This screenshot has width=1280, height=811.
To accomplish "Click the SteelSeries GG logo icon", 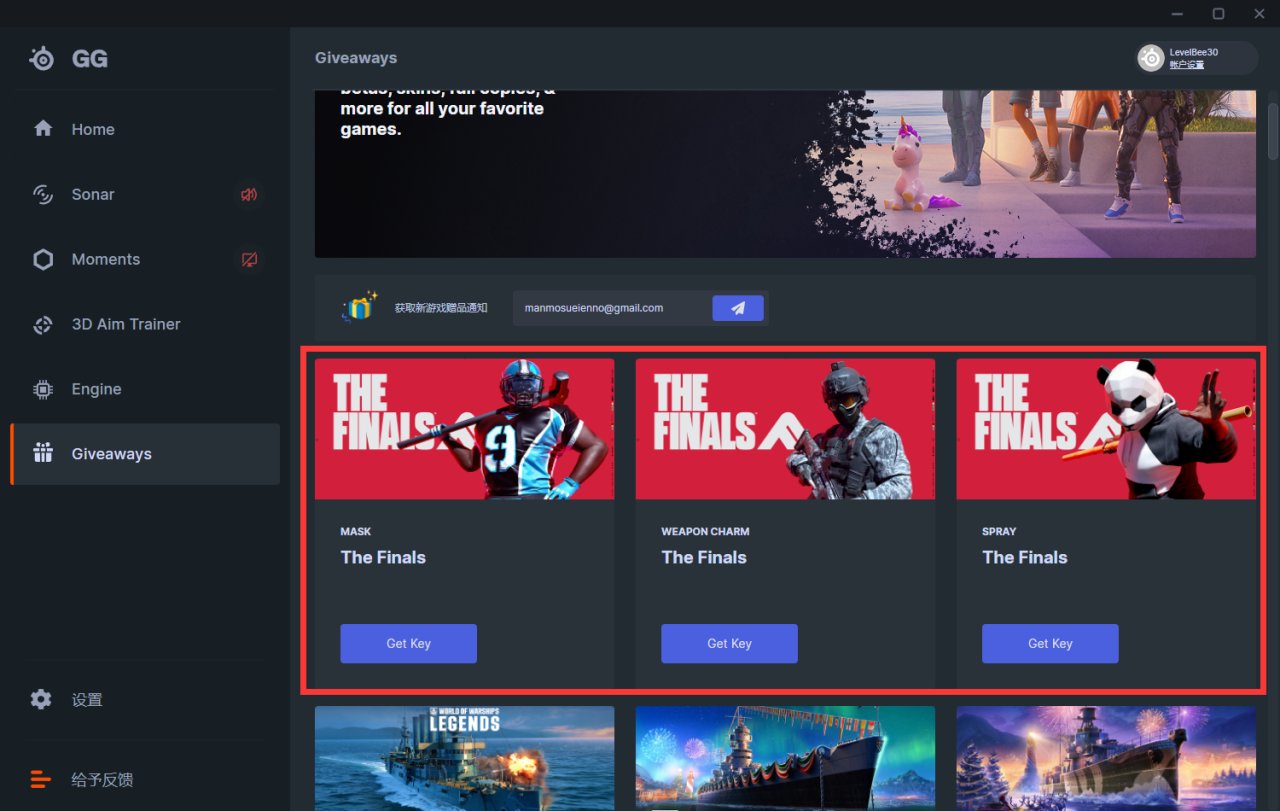I will [x=42, y=59].
